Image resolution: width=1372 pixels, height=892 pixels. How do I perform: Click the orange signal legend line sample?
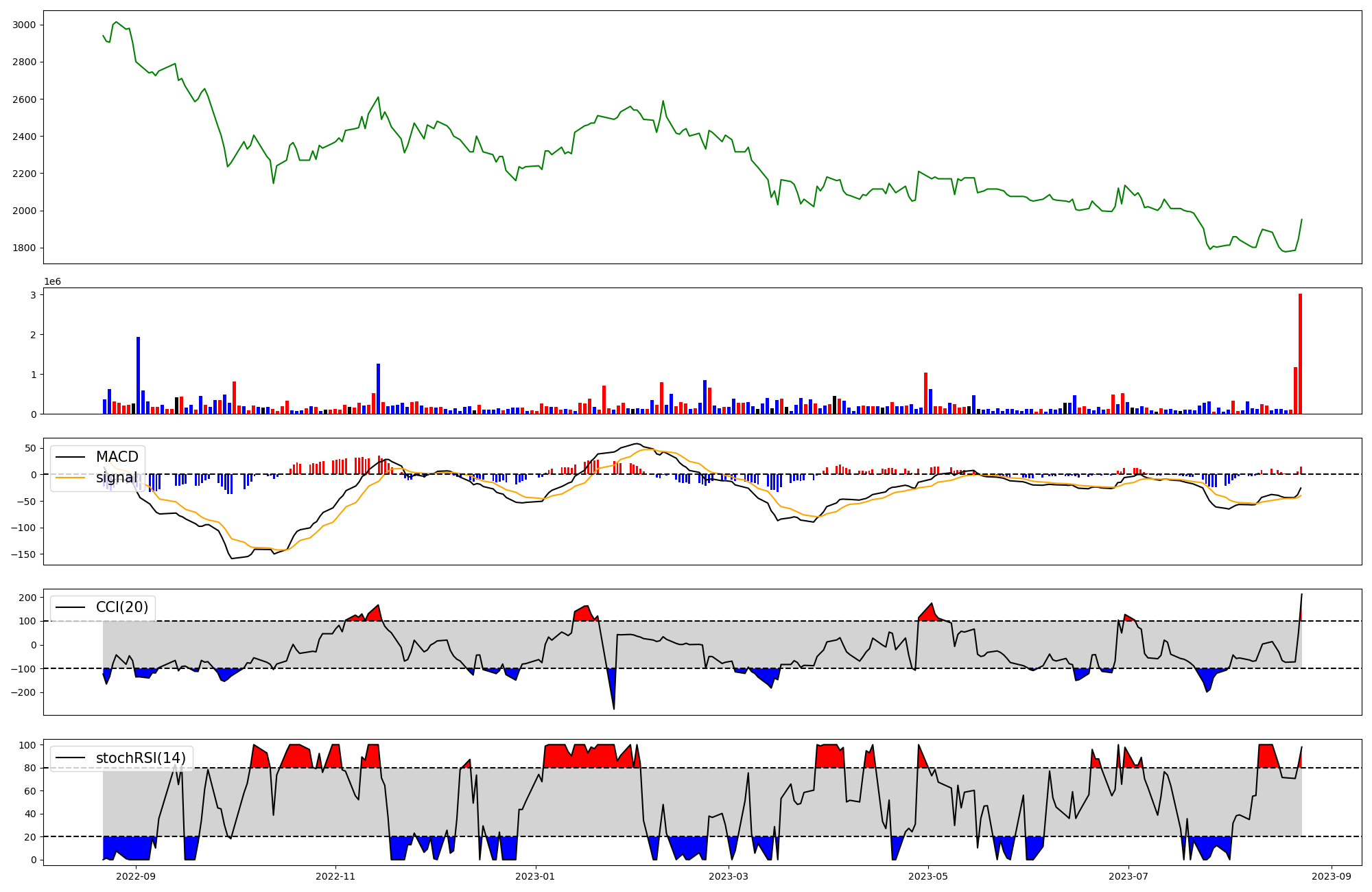[70, 478]
